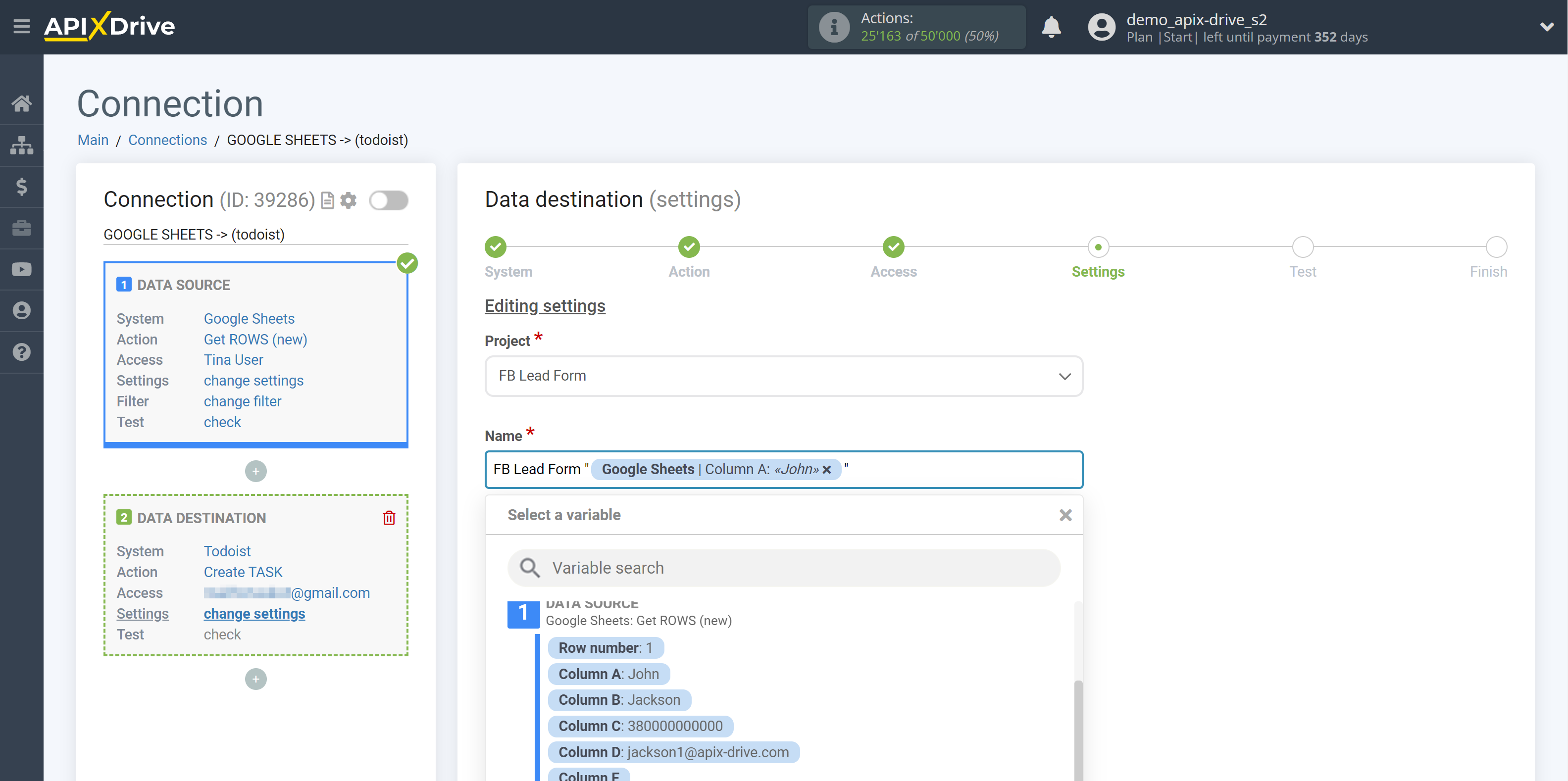
Task: Insert the Column B: Jackson variable
Action: point(620,700)
